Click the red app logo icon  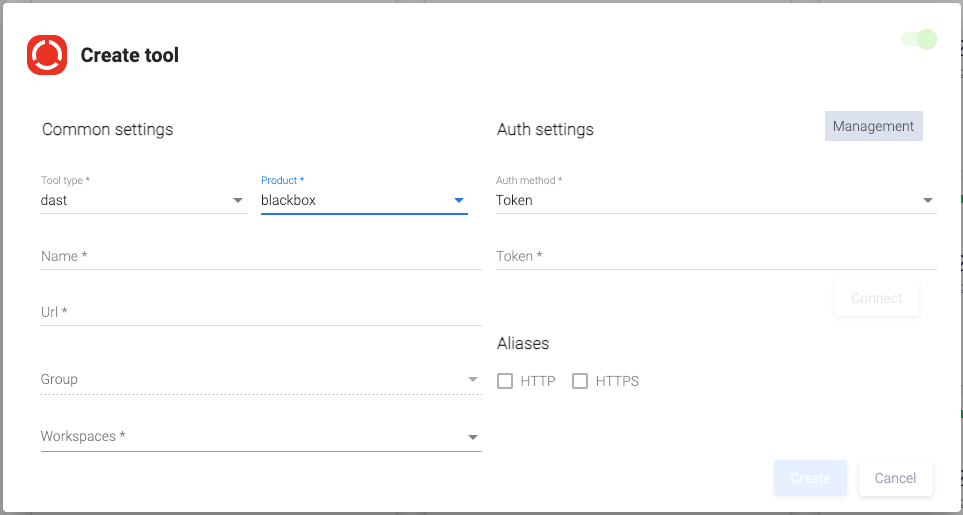(47, 55)
